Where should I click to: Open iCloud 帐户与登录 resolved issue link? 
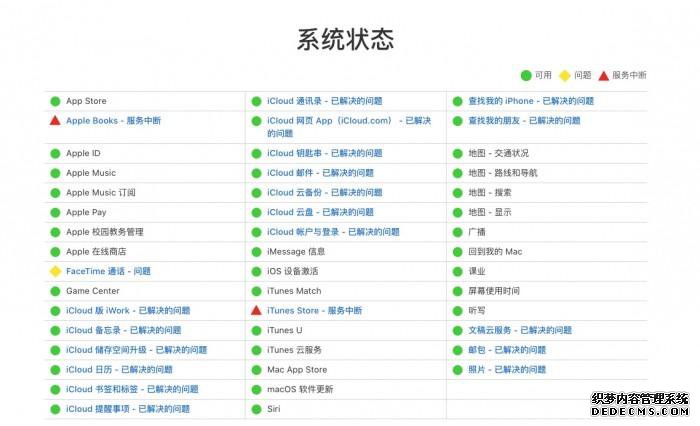[333, 232]
